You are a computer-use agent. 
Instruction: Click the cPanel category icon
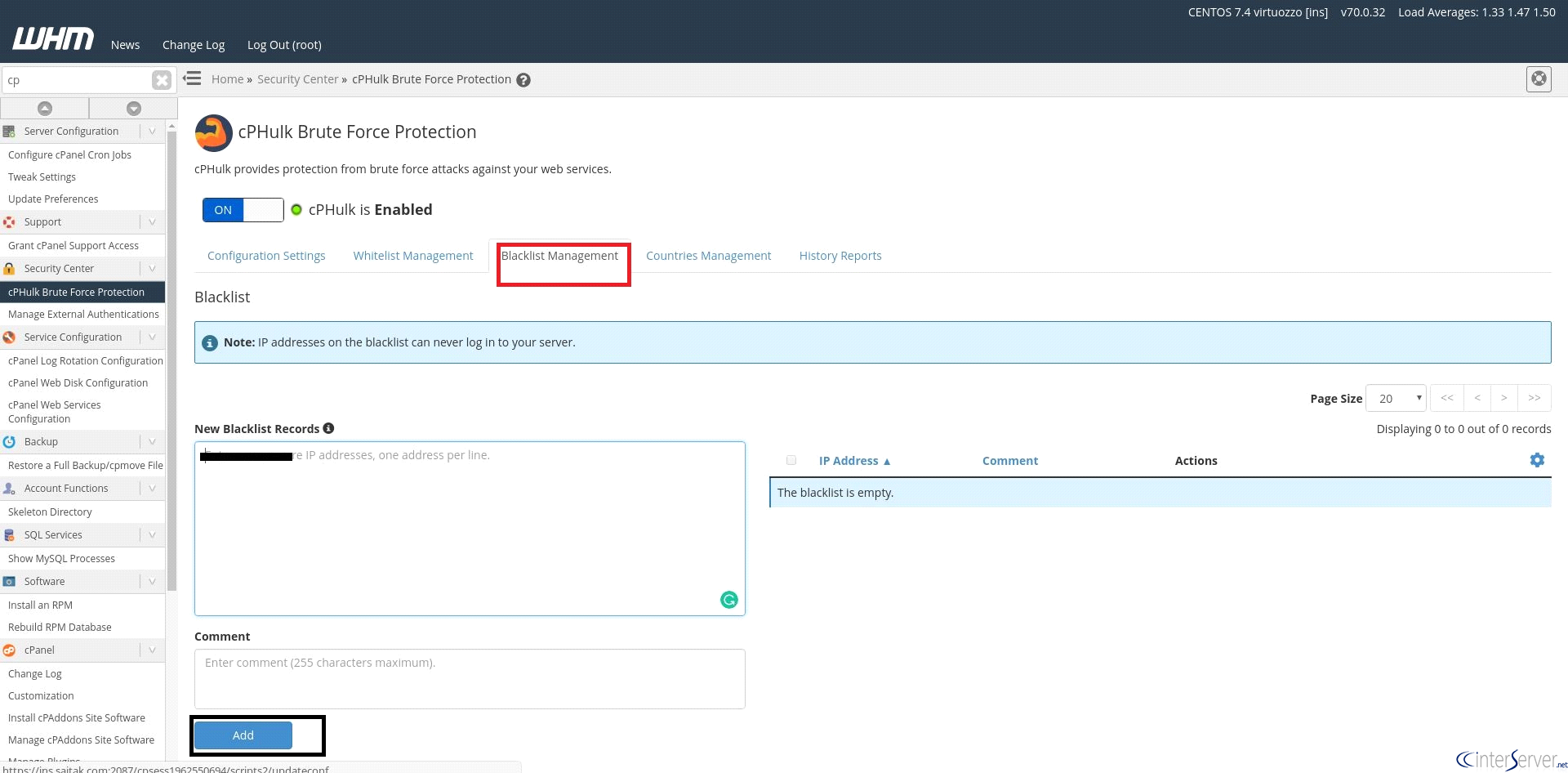[x=9, y=650]
